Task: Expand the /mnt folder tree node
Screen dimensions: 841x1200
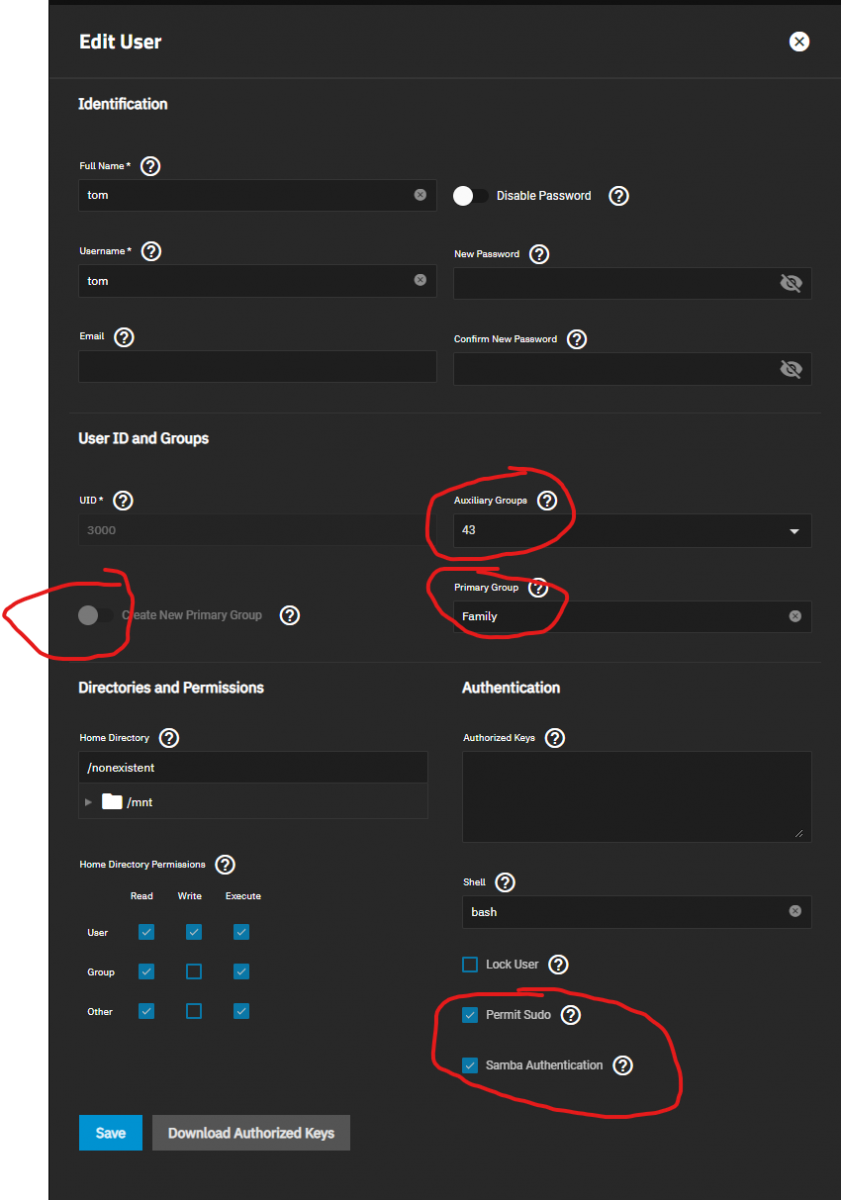Action: [x=89, y=802]
